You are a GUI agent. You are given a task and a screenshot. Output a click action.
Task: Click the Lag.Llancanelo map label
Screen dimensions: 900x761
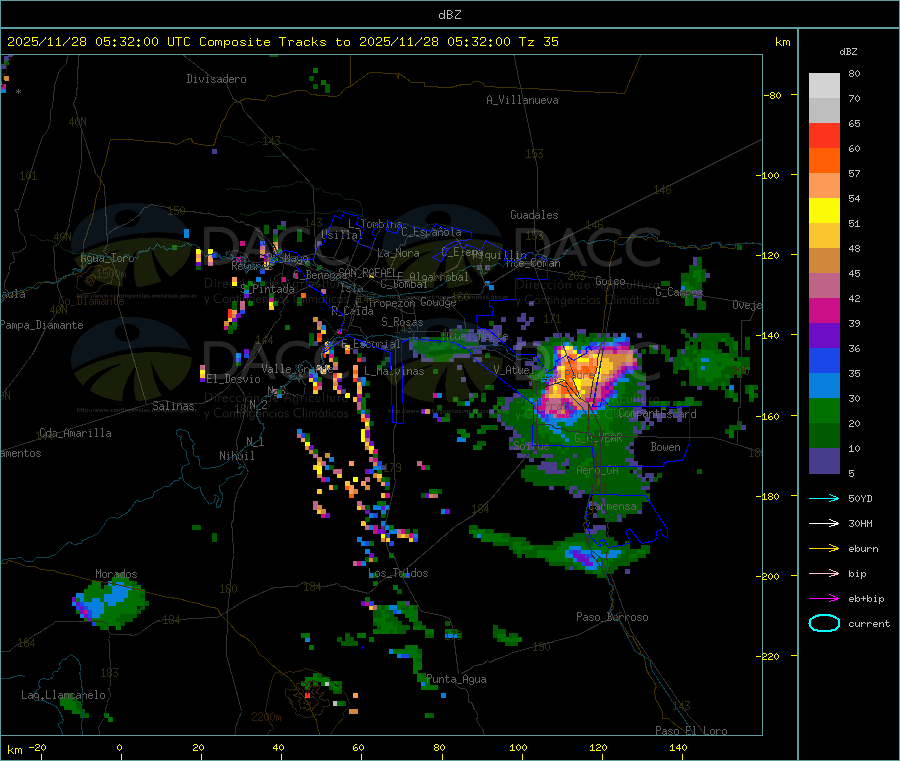pyautogui.click(x=64, y=695)
